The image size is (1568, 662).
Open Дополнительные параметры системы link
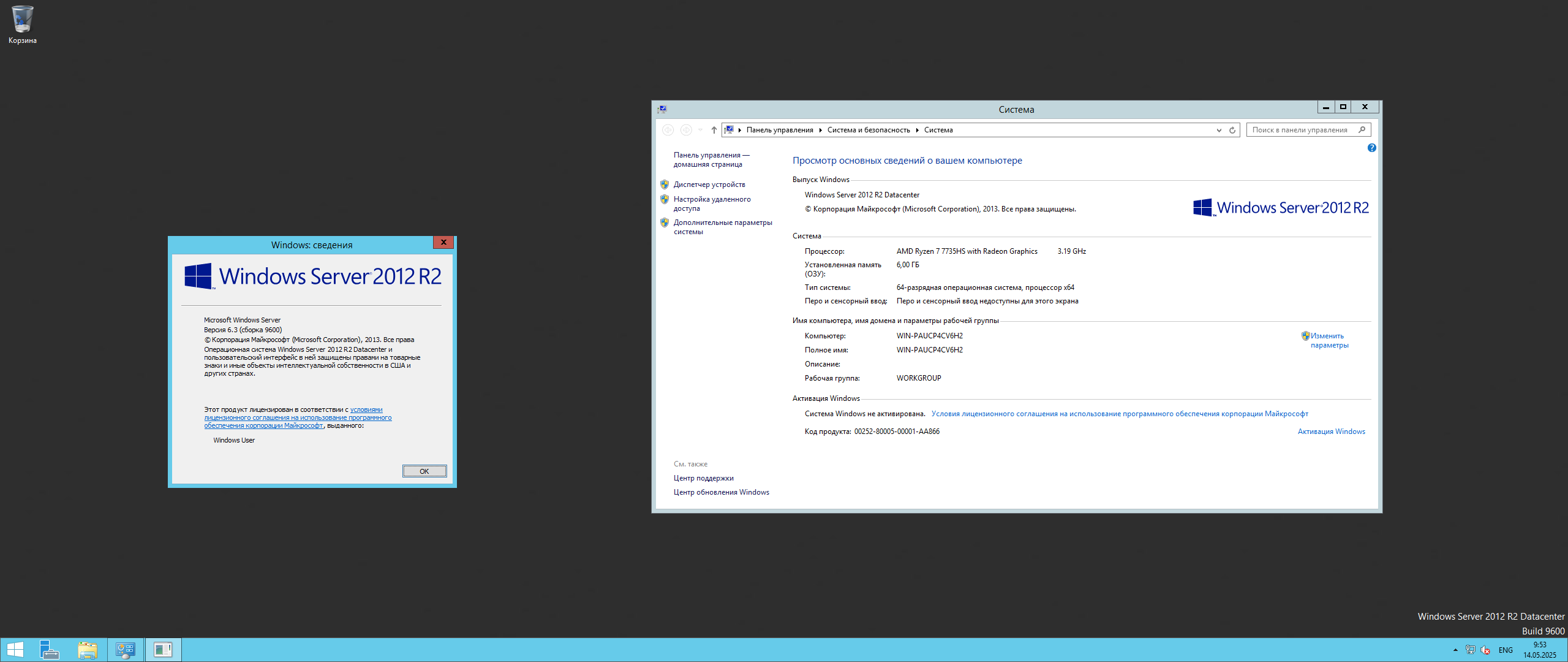tap(723, 227)
